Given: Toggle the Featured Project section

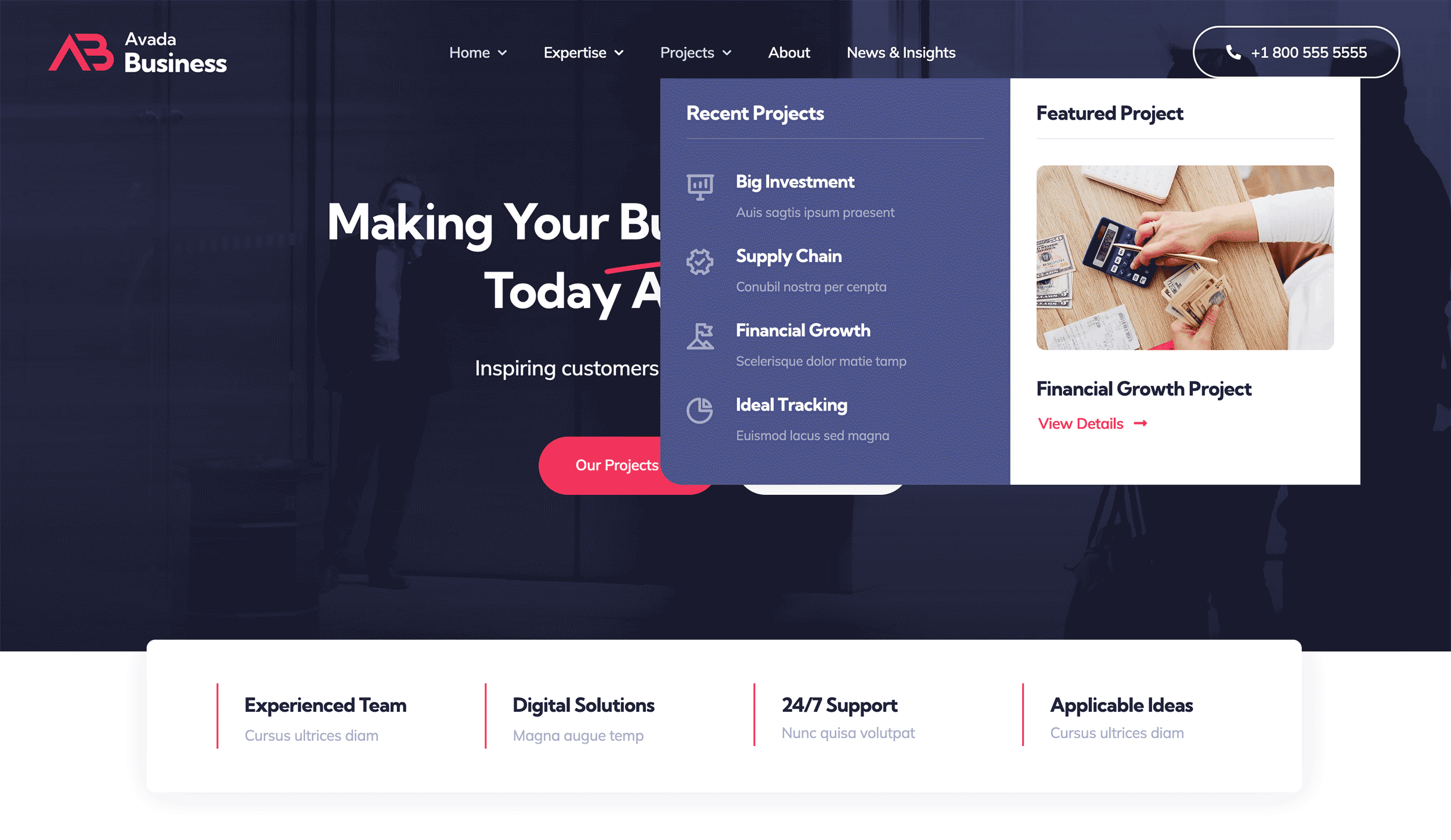Looking at the screenshot, I should point(1110,113).
